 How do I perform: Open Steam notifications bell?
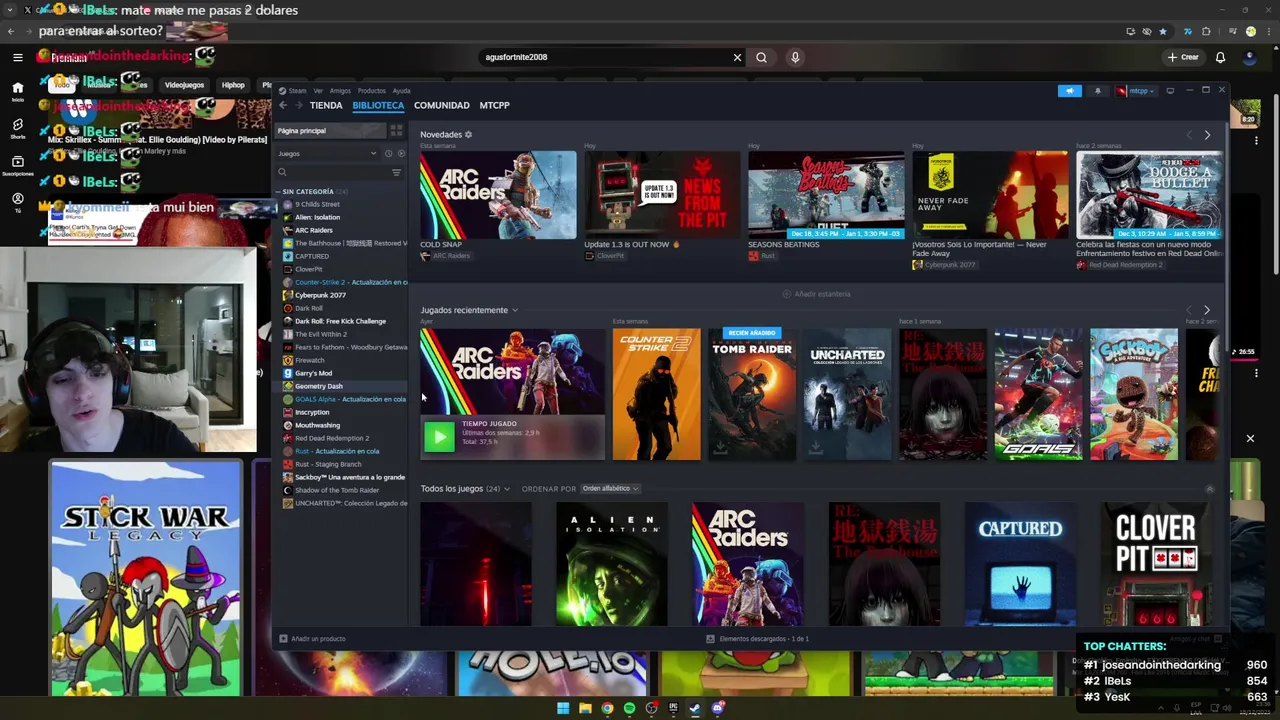pos(1097,91)
